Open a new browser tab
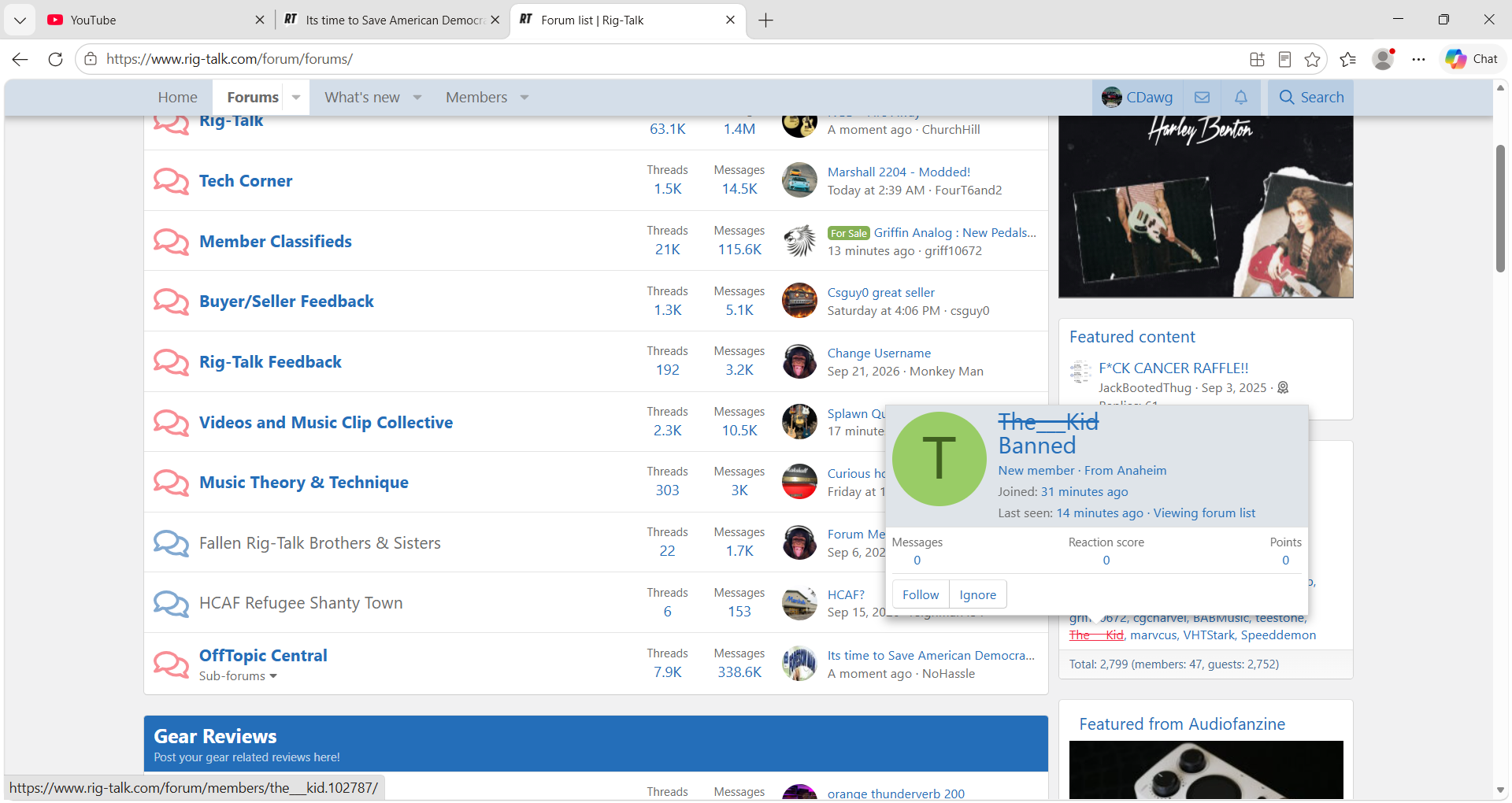1512x803 pixels. (x=765, y=20)
